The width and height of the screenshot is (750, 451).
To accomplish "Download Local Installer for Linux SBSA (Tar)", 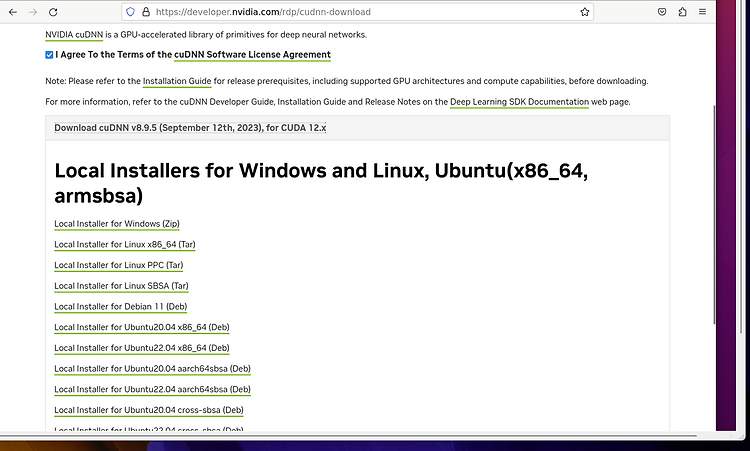I will pos(121,286).
